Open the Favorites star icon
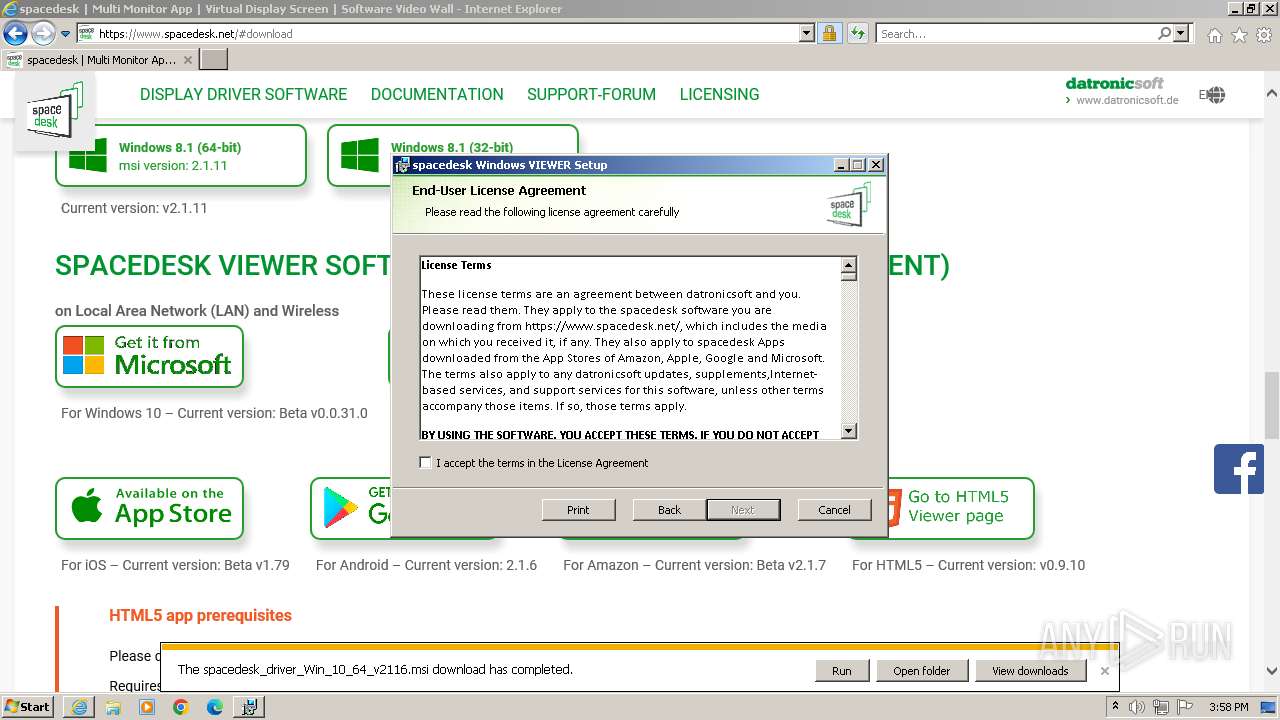Image resolution: width=1280 pixels, height=720 pixels. click(x=1239, y=35)
